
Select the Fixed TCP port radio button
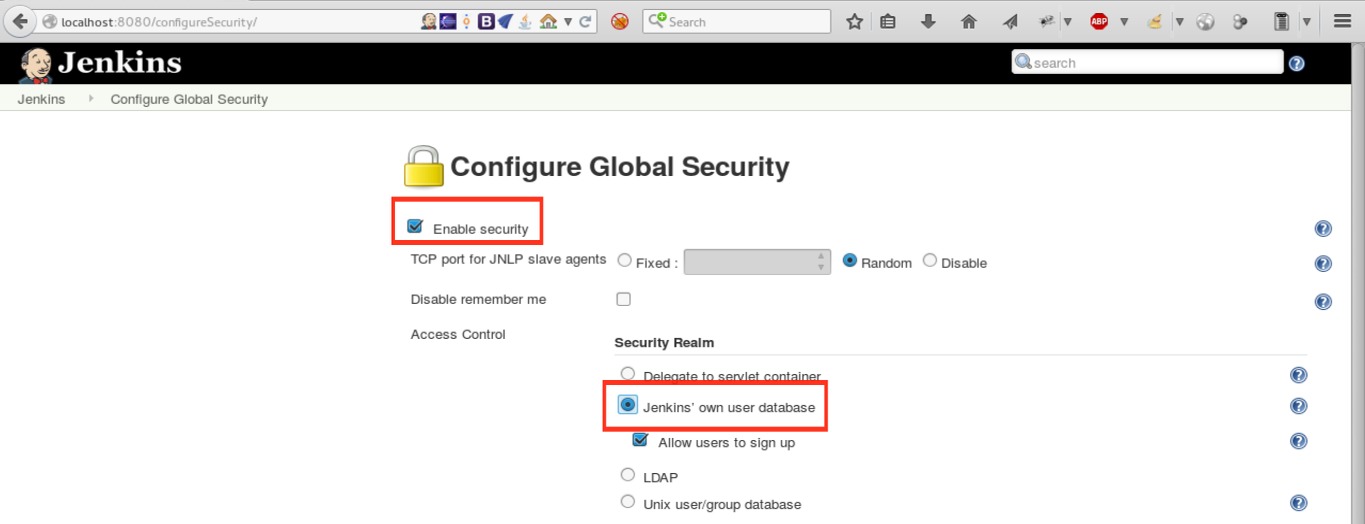(625, 260)
